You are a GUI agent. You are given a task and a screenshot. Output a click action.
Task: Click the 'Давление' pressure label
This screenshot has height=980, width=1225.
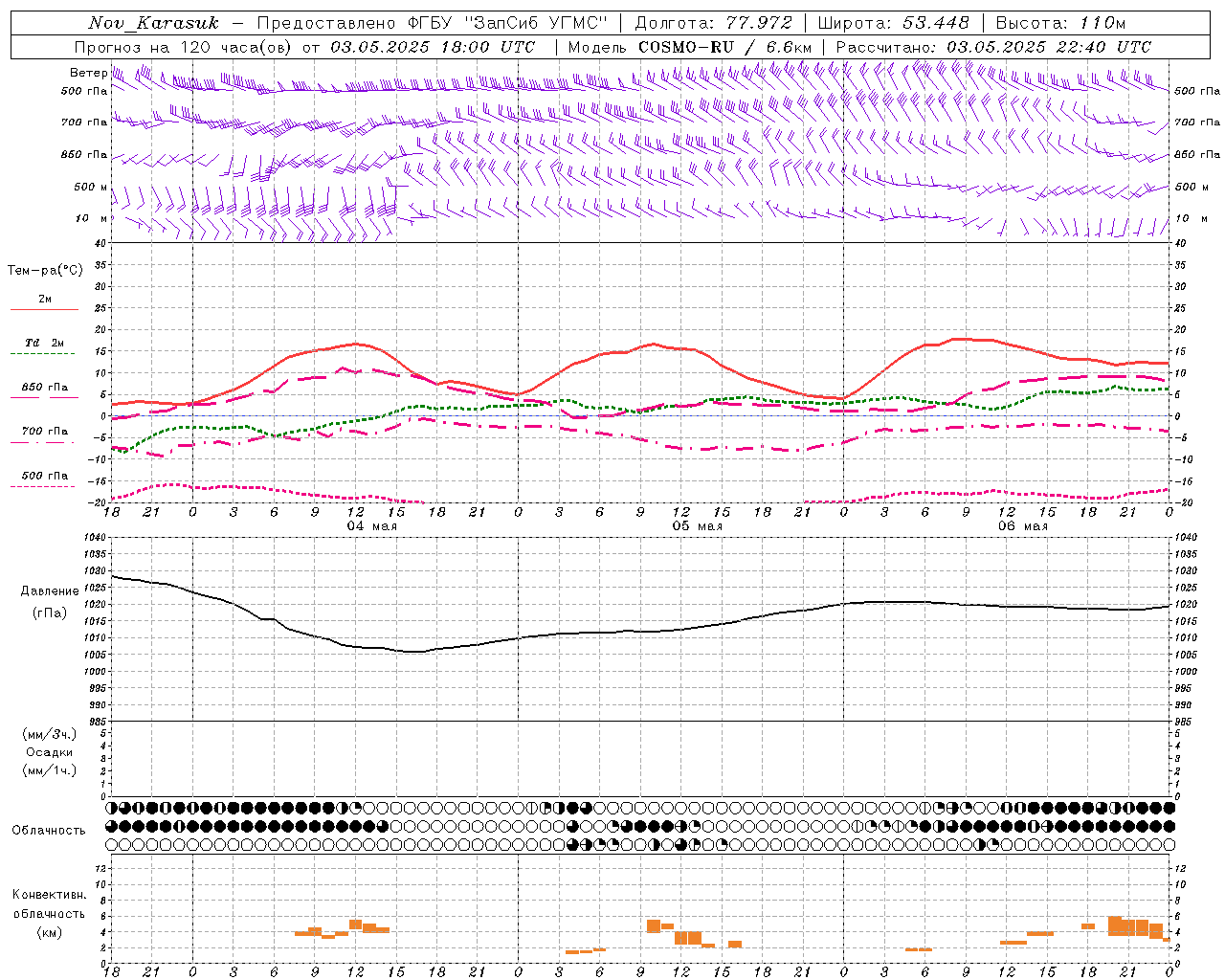click(x=50, y=591)
